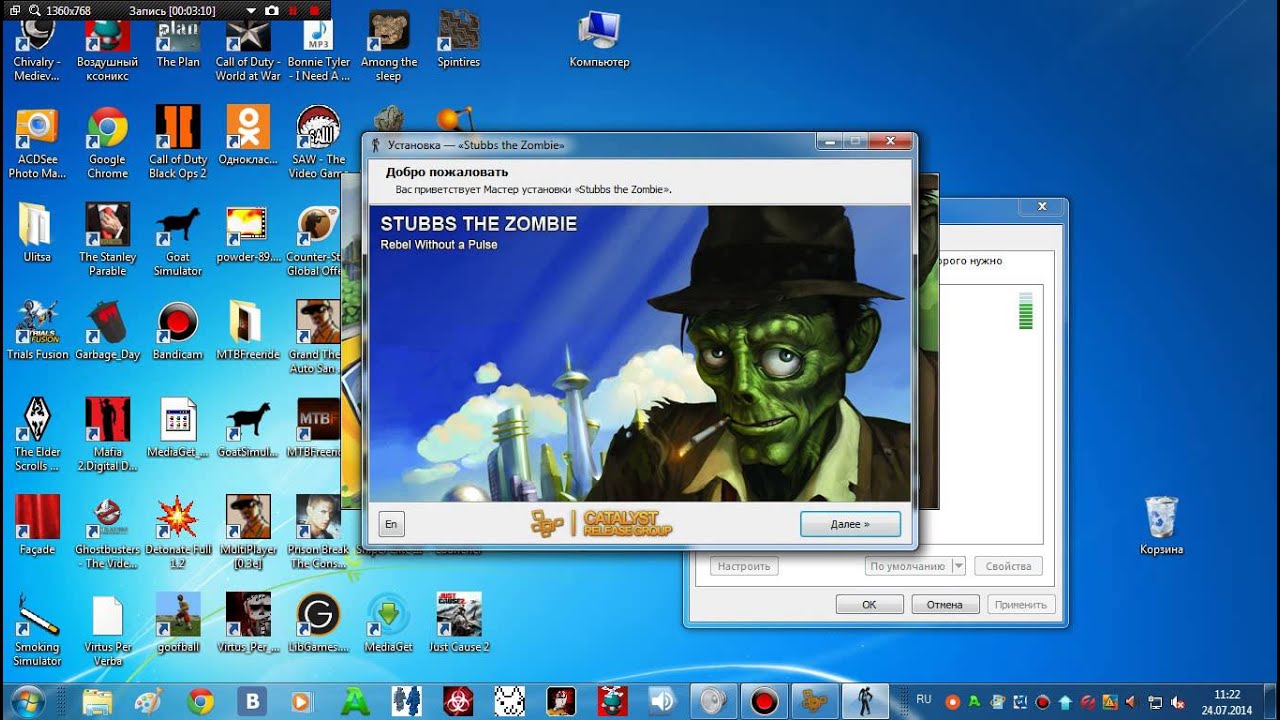Select Prison Break The Conspiracy shortcut
This screenshot has width=1280, height=720.
(x=318, y=533)
